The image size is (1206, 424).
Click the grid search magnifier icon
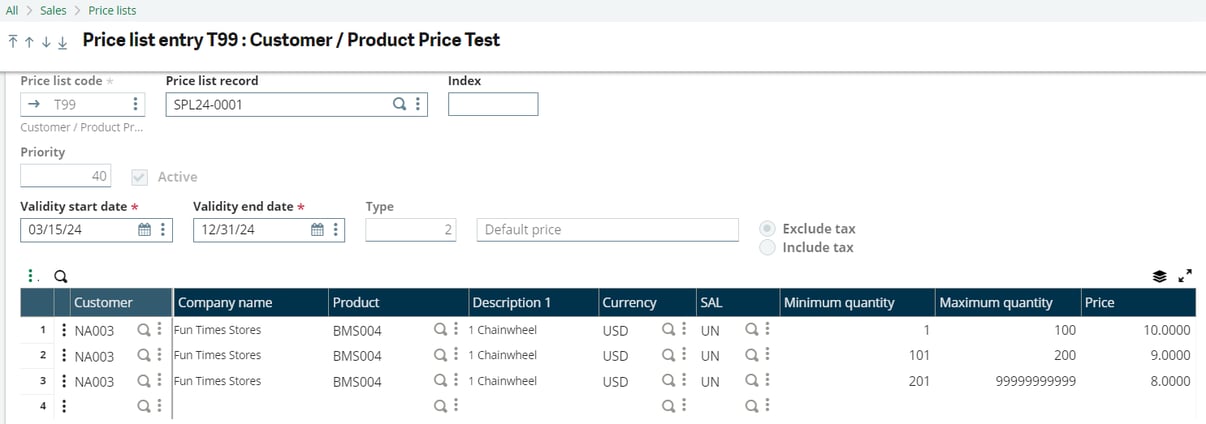[x=59, y=277]
